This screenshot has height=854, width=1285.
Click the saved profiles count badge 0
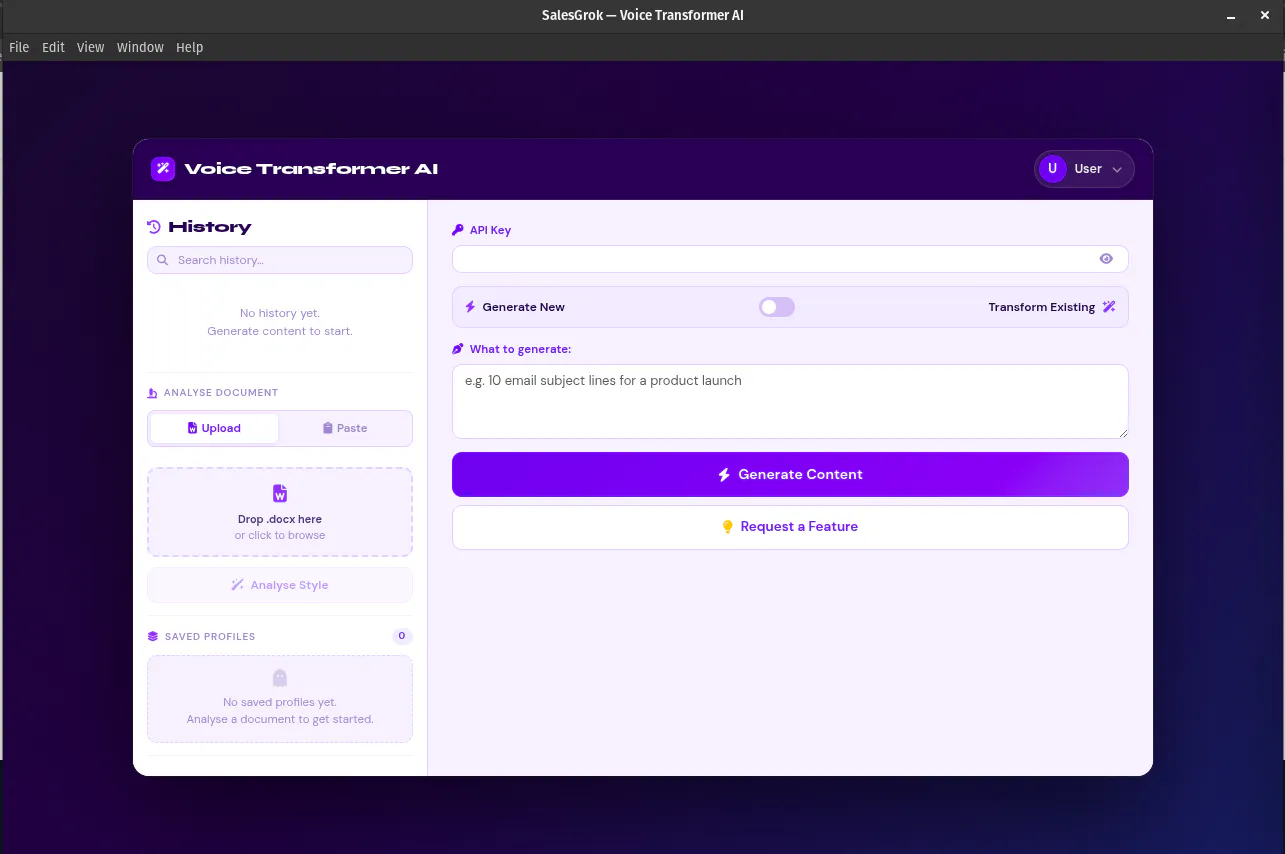(x=402, y=636)
